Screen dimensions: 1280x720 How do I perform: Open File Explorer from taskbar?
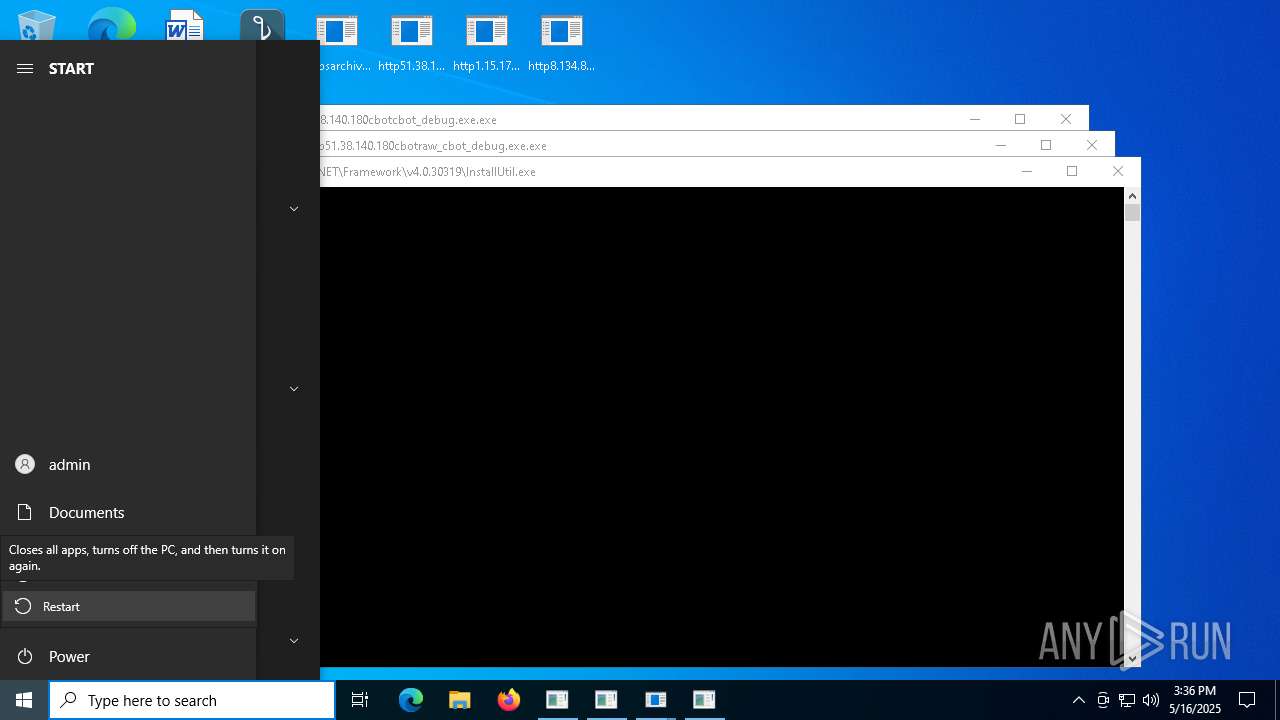pos(460,700)
